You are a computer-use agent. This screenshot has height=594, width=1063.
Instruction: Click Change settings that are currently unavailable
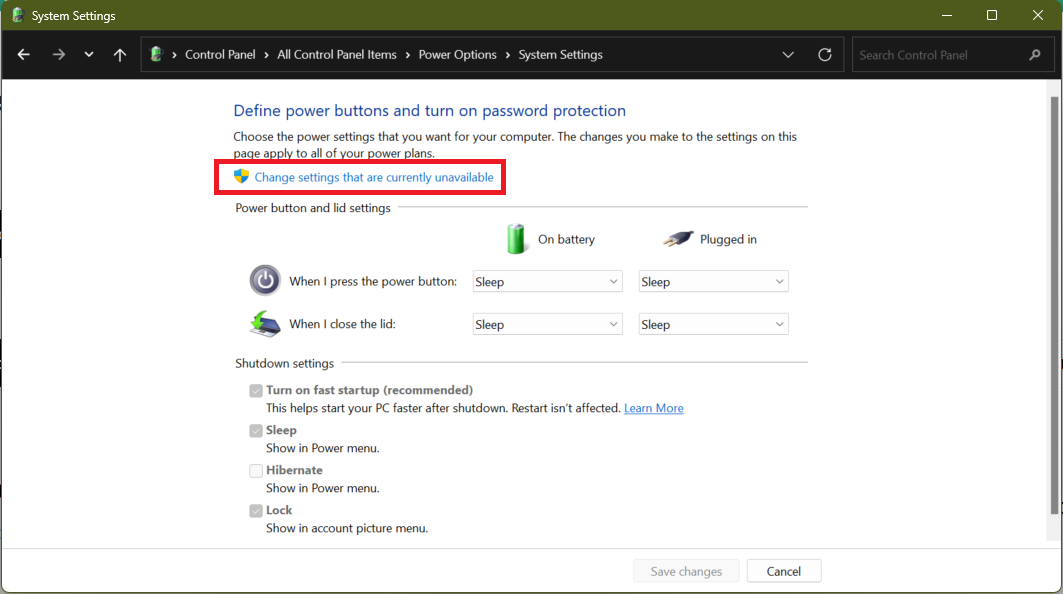(x=374, y=177)
